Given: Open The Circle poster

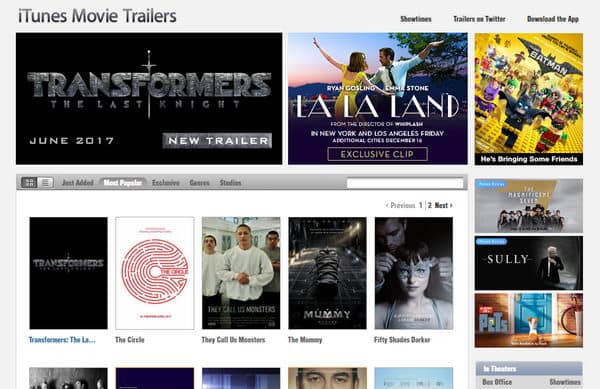Looking at the screenshot, I should 155,273.
